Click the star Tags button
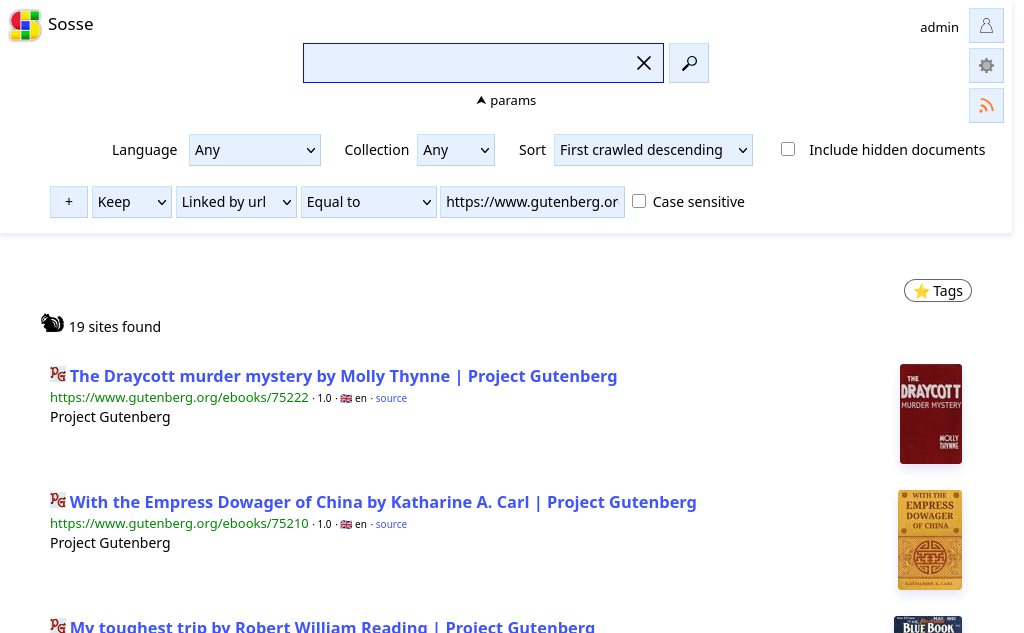The image size is (1024, 633). coord(937,291)
